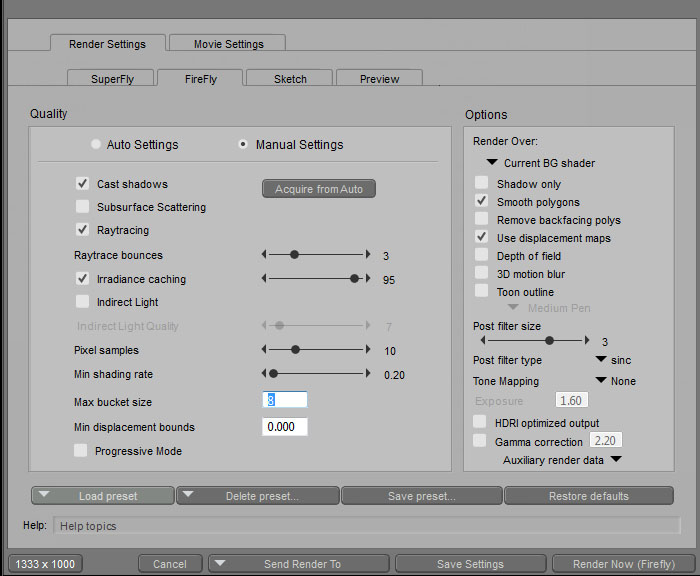Viewport: 700px width, 576px height.
Task: Click right arrow of Pixel samples slider
Action: pos(366,350)
